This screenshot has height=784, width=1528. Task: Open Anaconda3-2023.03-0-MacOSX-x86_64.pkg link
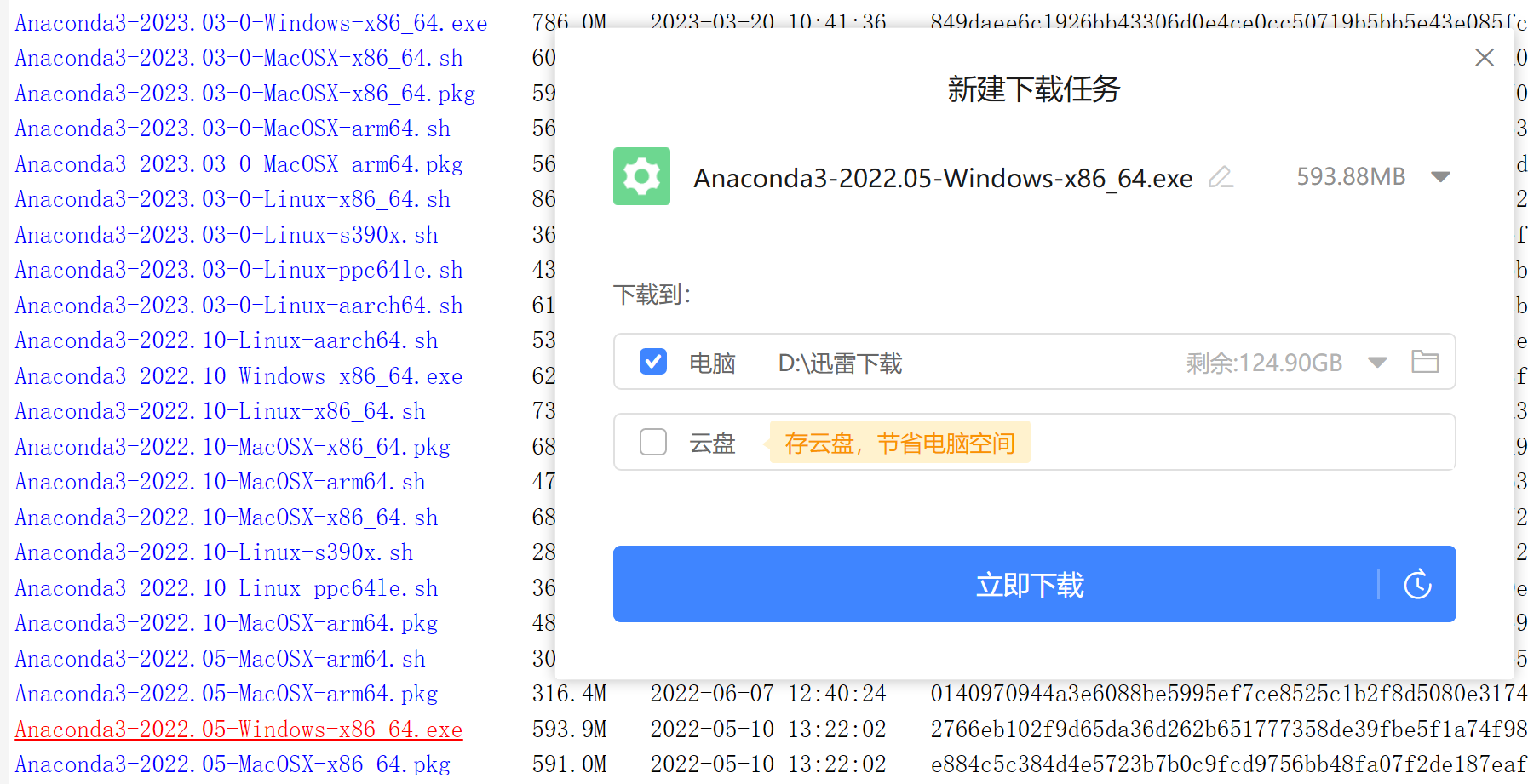coord(245,94)
